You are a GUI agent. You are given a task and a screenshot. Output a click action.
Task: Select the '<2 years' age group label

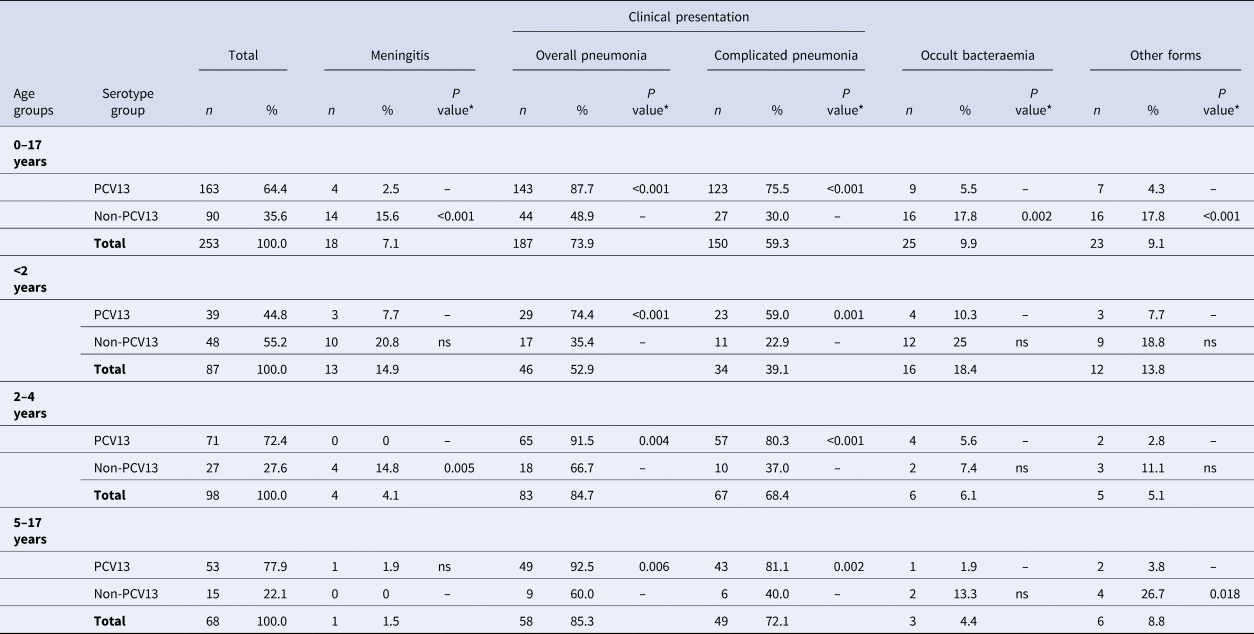pos(28,278)
